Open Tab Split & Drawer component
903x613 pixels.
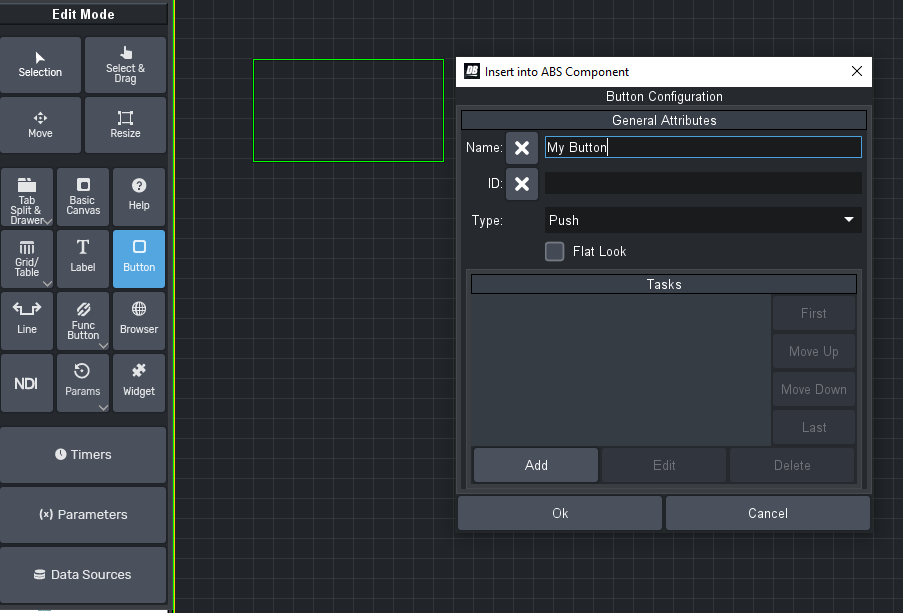pos(26,197)
